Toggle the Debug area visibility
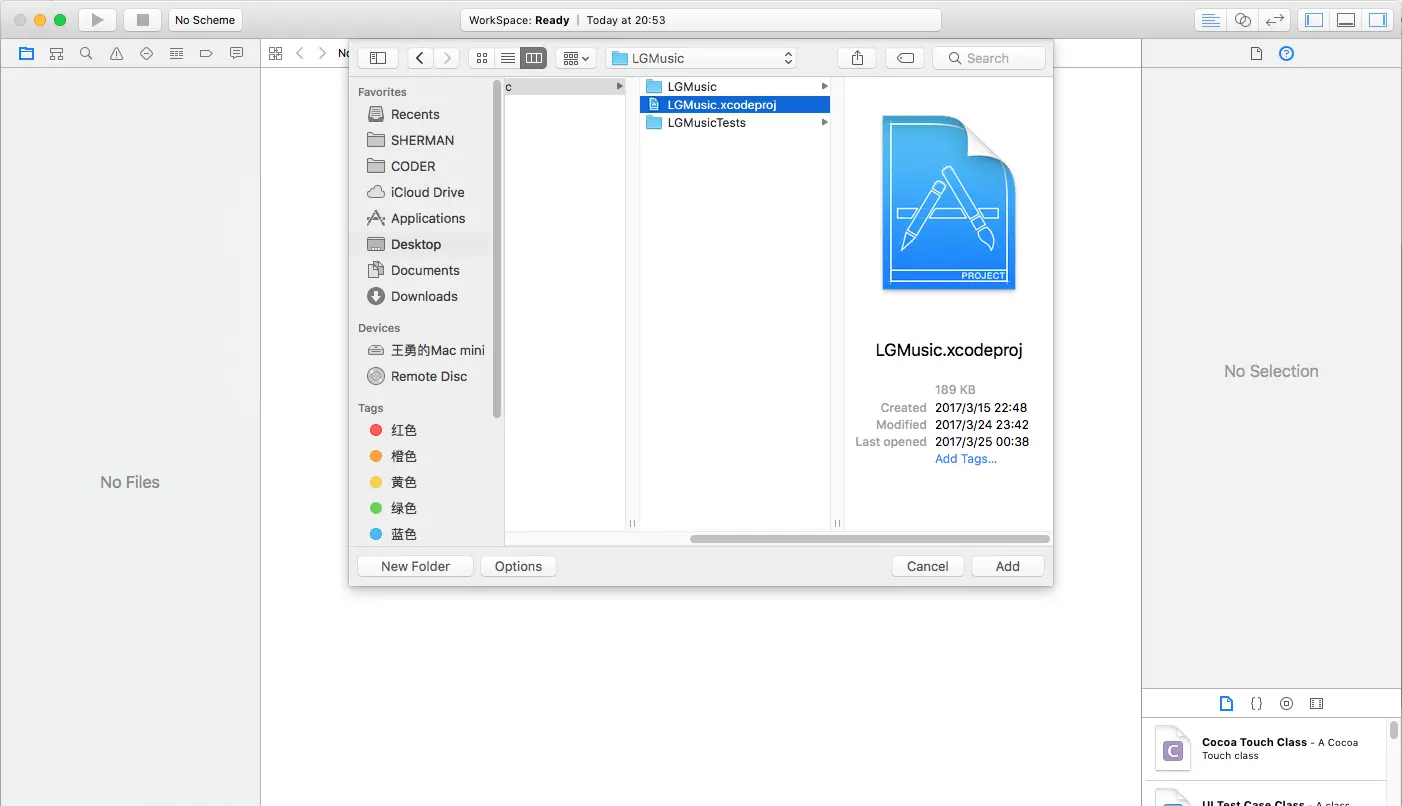Viewport: 1402px width, 806px height. pos(1346,20)
